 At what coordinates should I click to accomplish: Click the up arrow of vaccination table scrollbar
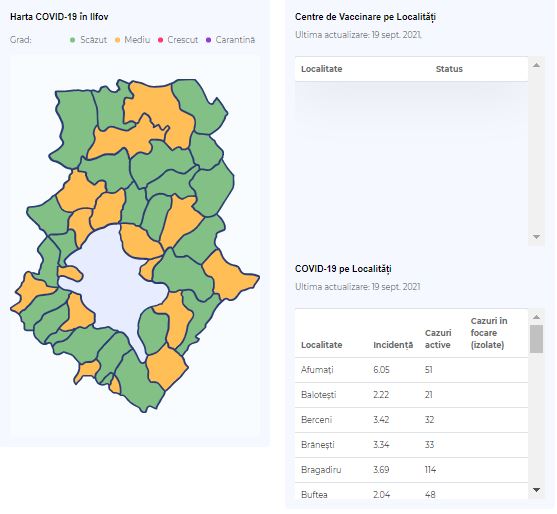tap(536, 65)
